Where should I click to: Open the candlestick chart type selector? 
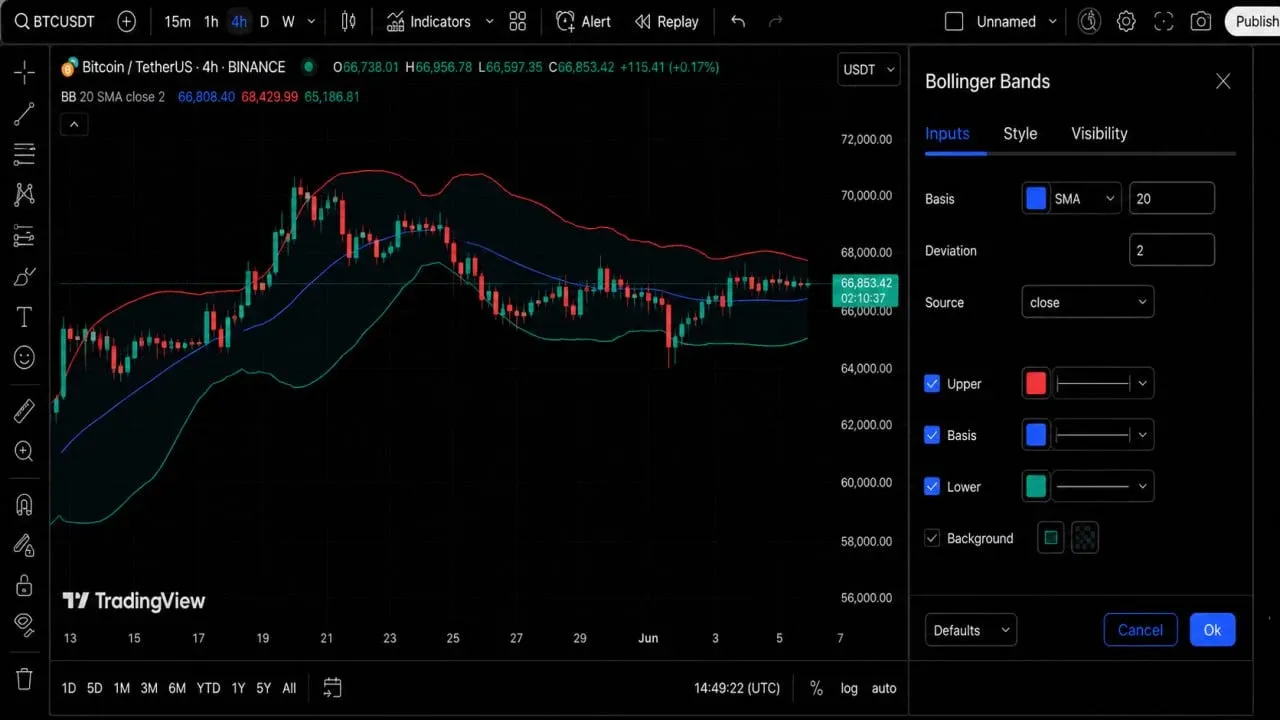pyautogui.click(x=348, y=21)
